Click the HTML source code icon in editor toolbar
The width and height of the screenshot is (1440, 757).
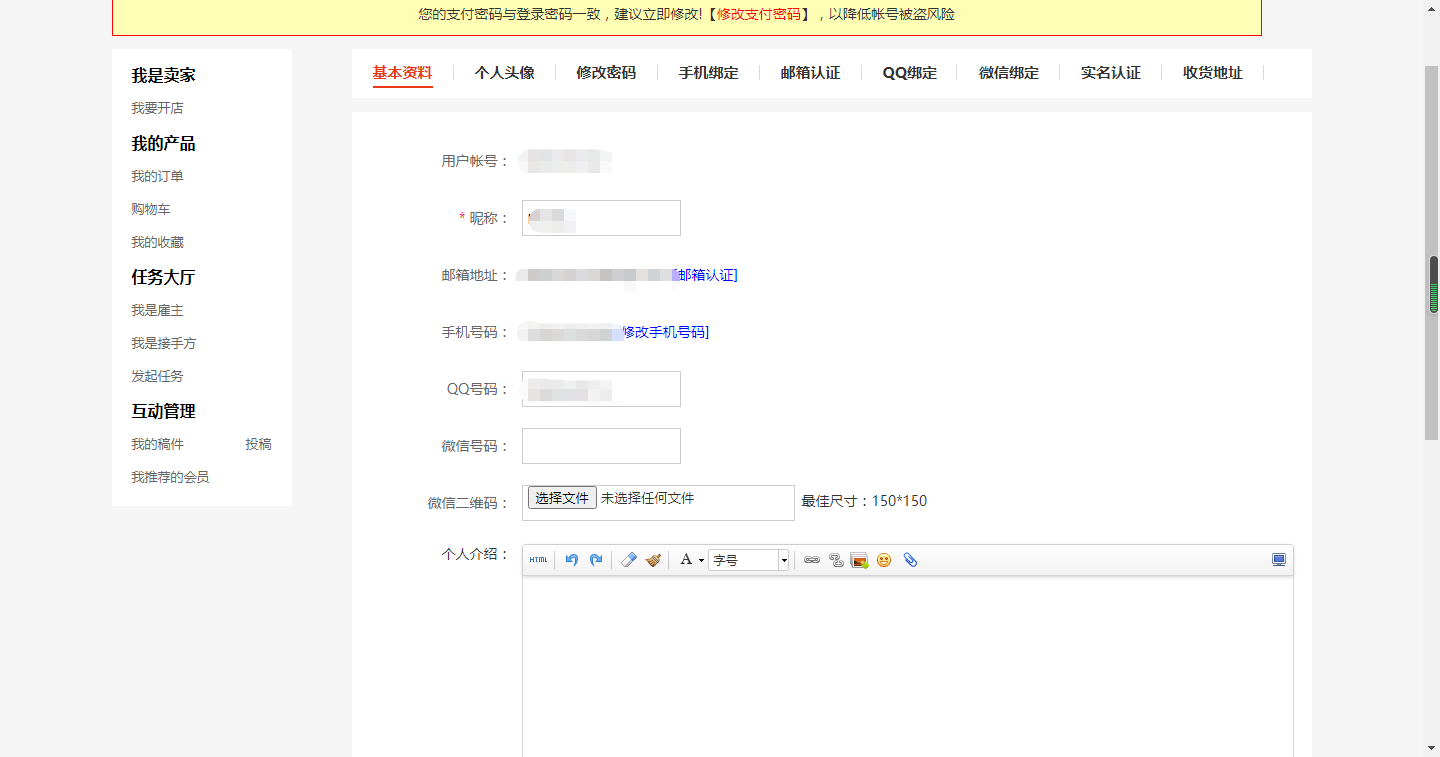(x=538, y=560)
